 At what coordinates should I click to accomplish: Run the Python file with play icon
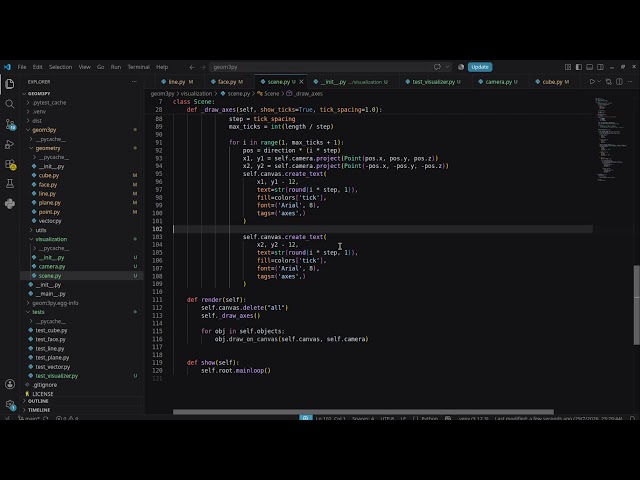tap(592, 82)
